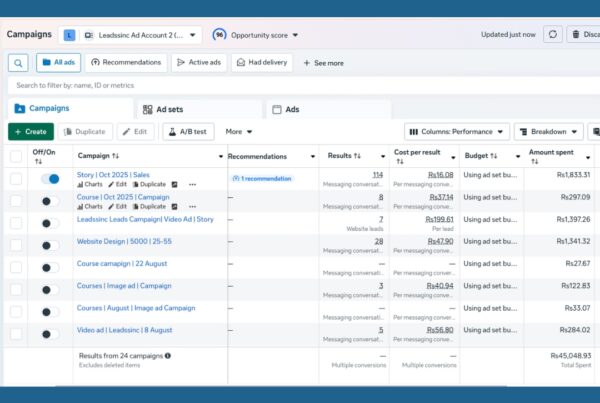This screenshot has height=403, width=600.
Task: Click the Edit pencil under Story campaign
Action: [x=112, y=184]
